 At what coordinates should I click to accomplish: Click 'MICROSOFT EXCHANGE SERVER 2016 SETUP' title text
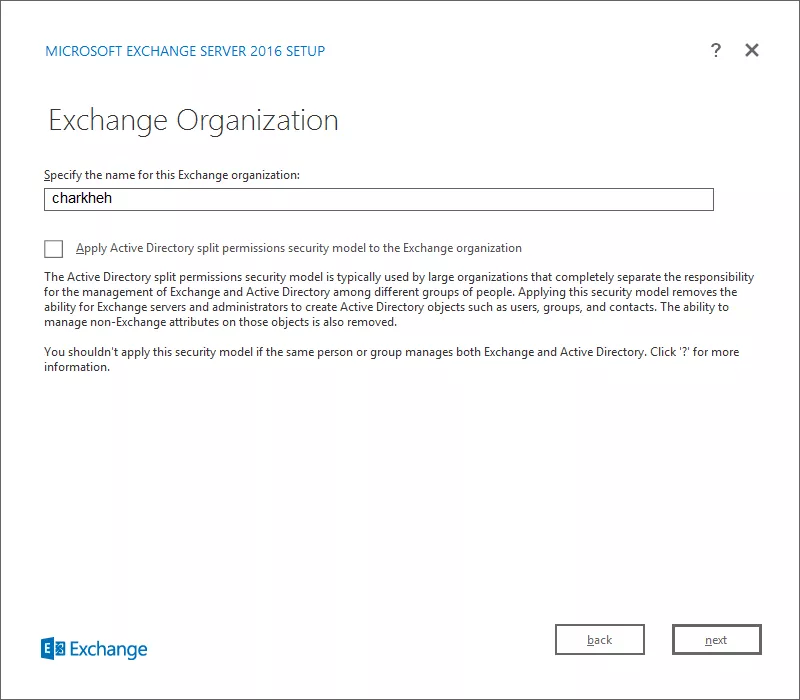point(185,51)
